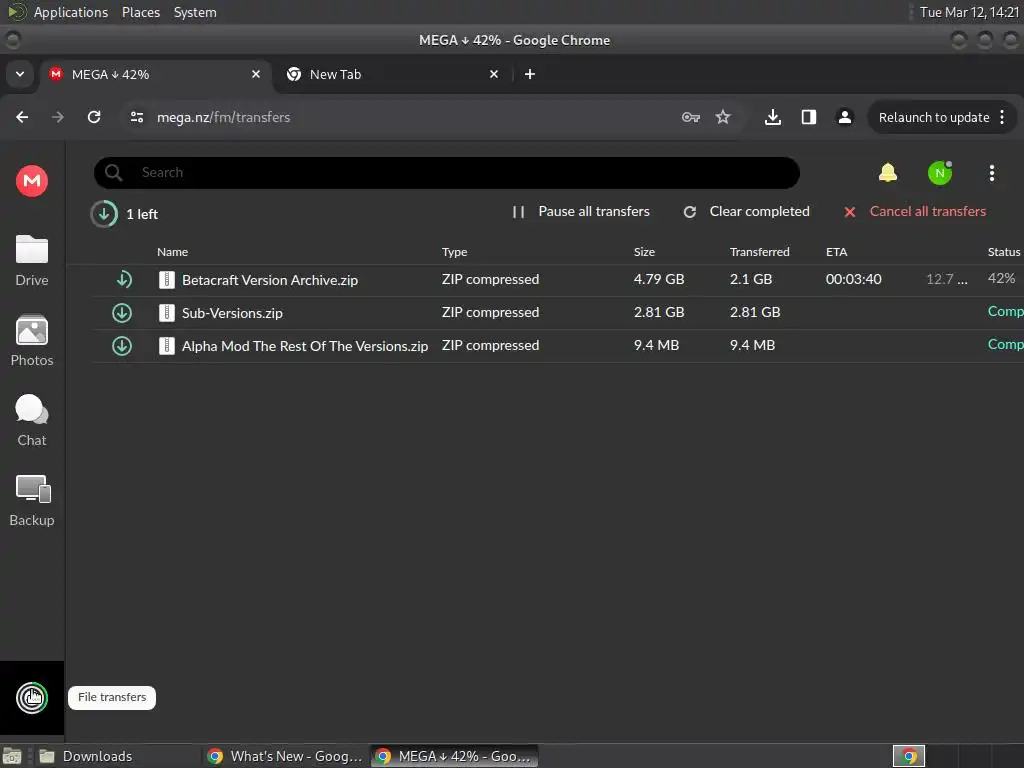The width and height of the screenshot is (1024, 768).
Task: Click the zip file icon of Betacraft archive
Action: click(x=167, y=280)
